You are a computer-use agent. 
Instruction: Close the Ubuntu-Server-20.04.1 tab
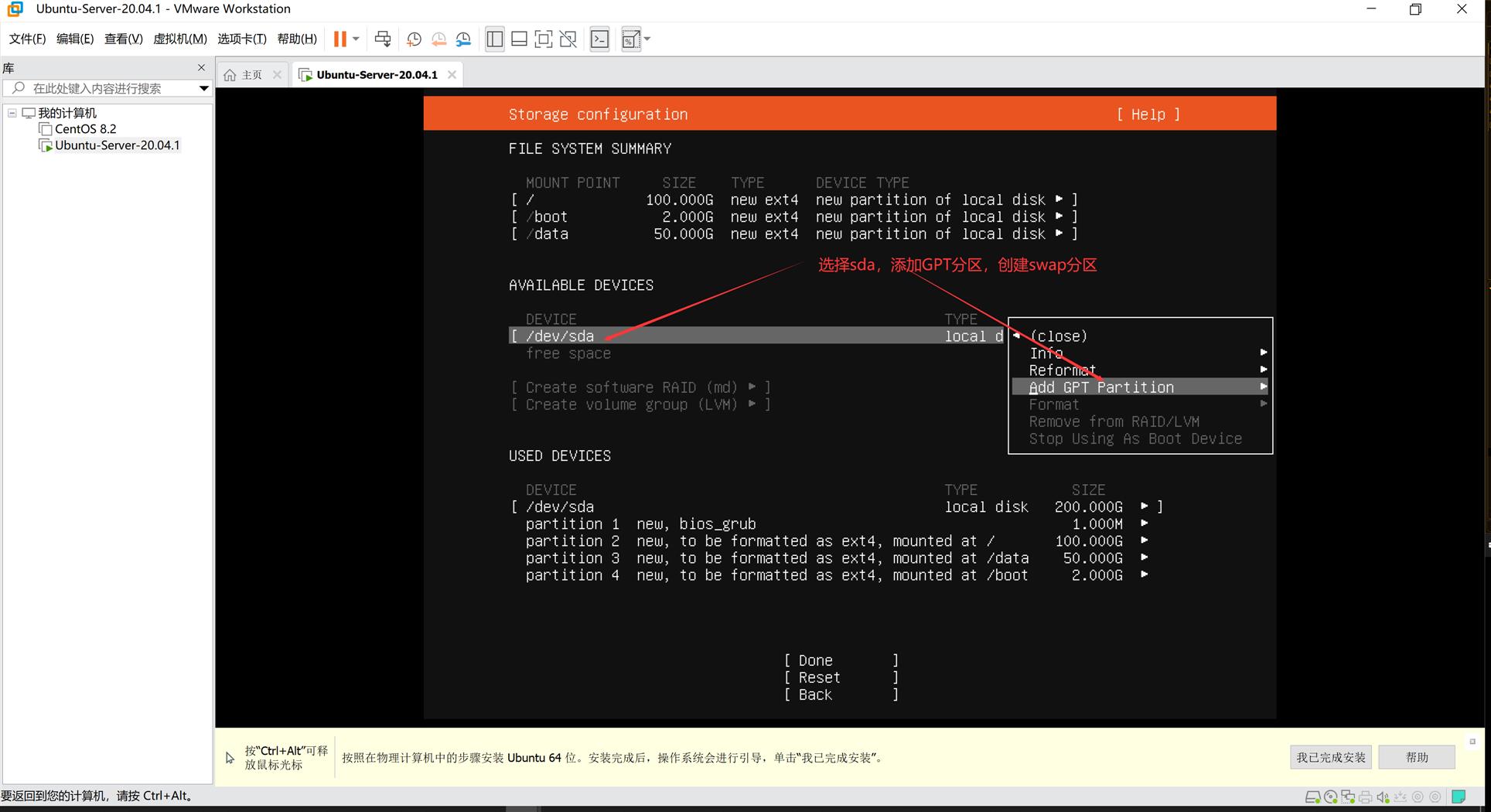452,75
